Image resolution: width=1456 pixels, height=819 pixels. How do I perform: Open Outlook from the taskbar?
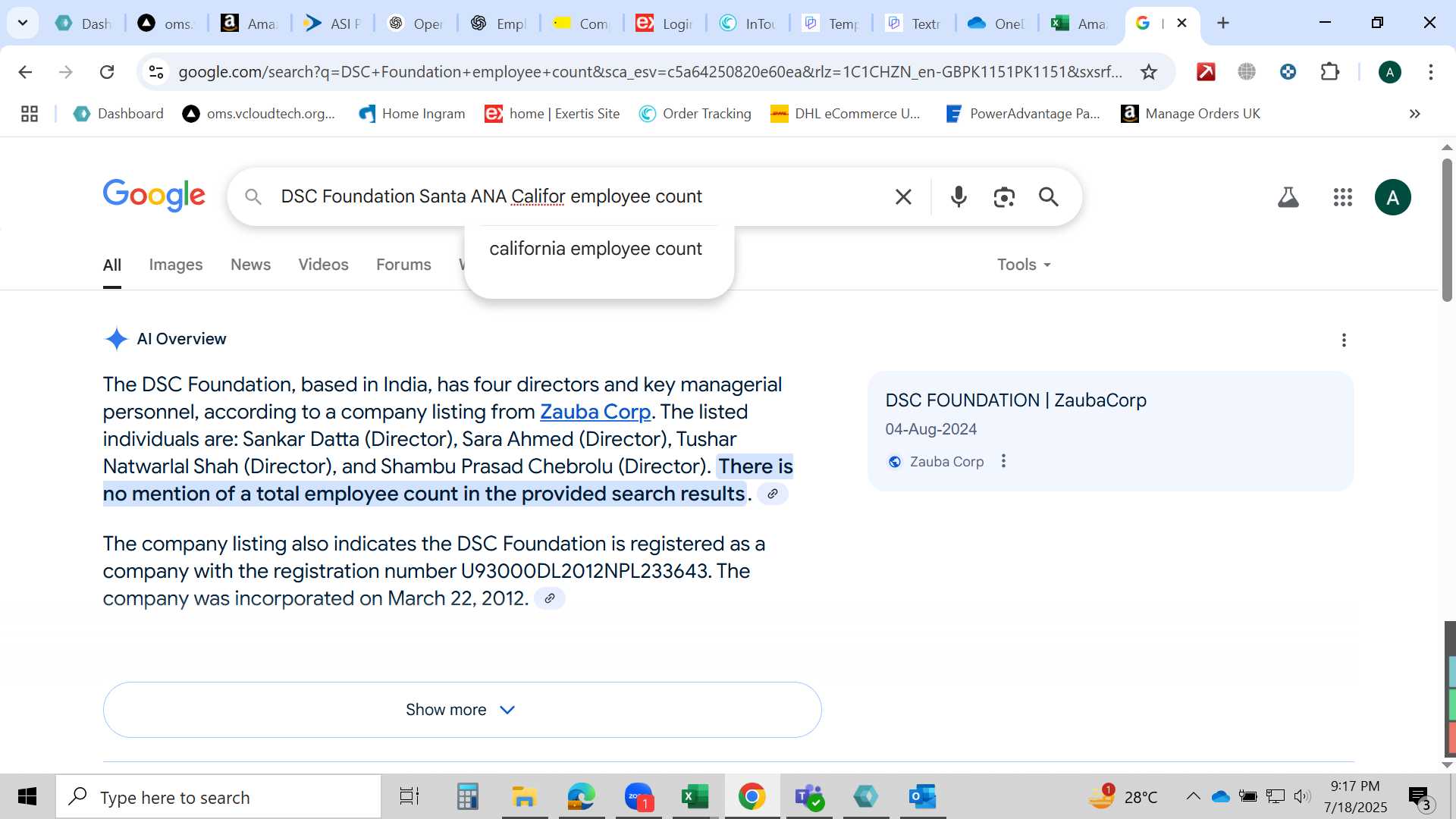(x=923, y=797)
